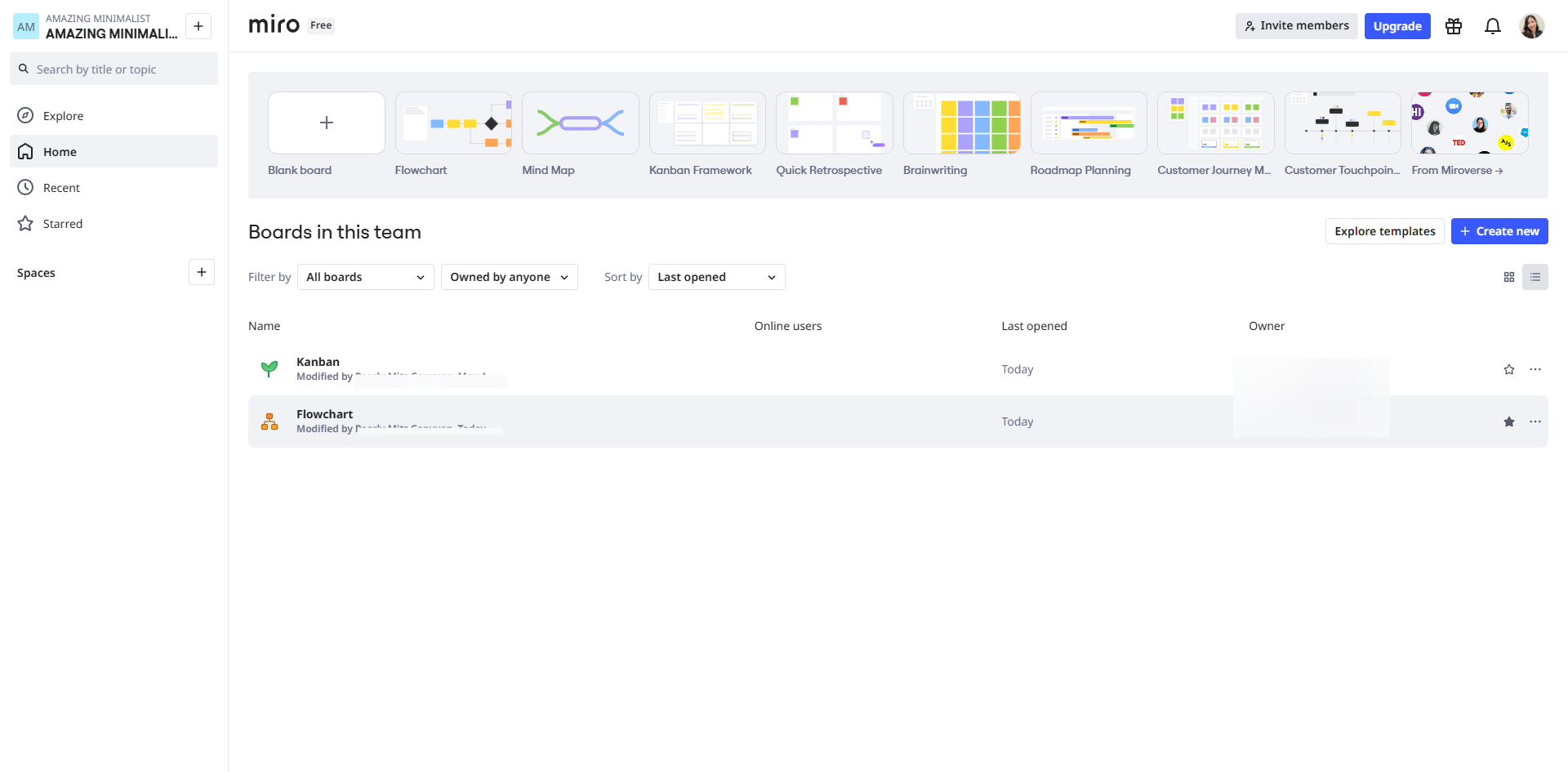Image resolution: width=1568 pixels, height=772 pixels.
Task: Select the Mind Map template thumbnail
Action: 581,123
